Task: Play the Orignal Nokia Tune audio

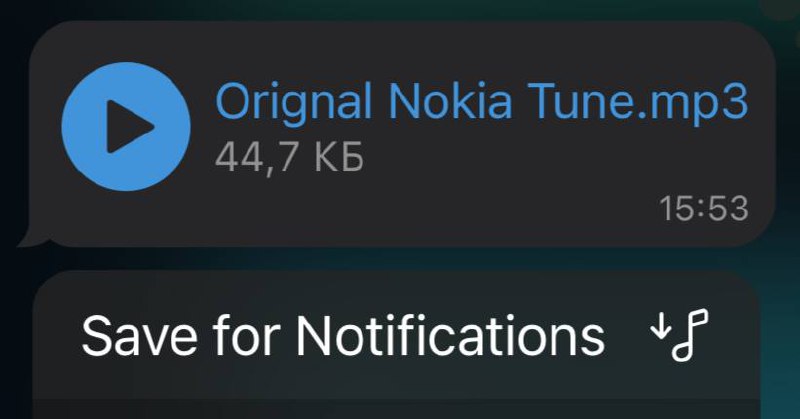Action: [x=126, y=127]
